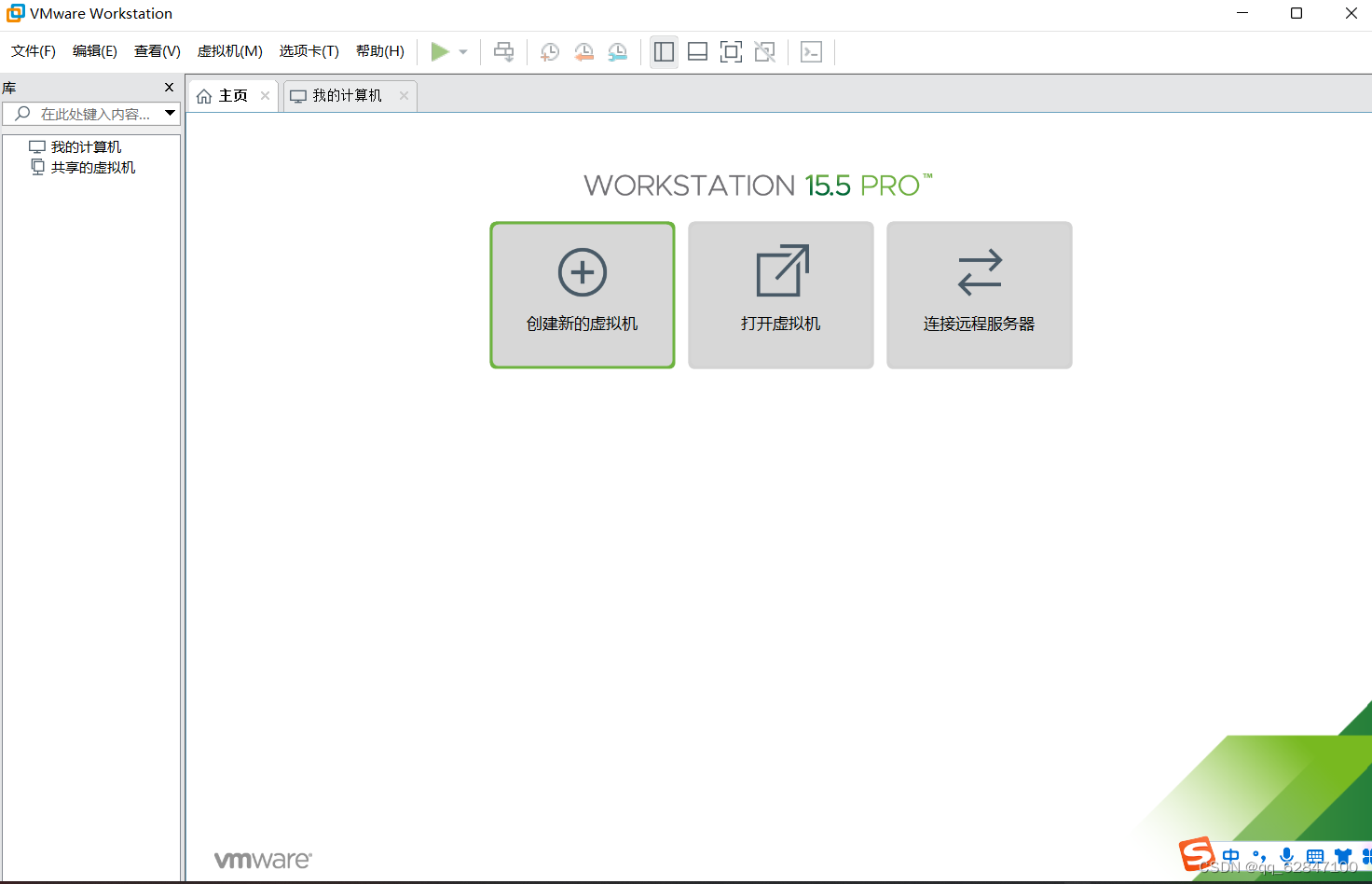Viewport: 1372px width, 884px height.
Task: Open the 选项卡(T) menu
Action: click(309, 51)
